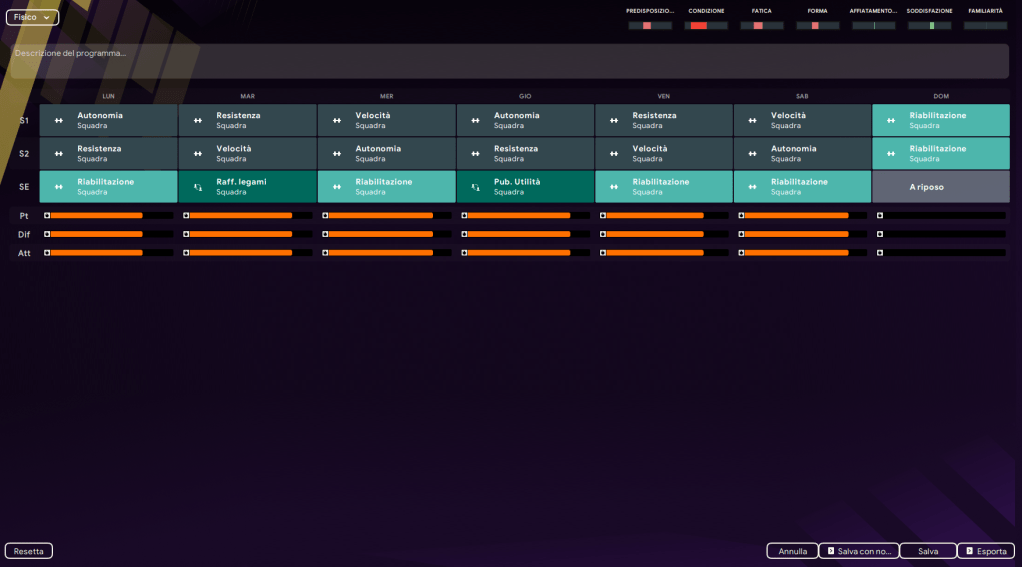1022x567 pixels.
Task: Select the Condizione indicator in the header
Action: (706, 25)
